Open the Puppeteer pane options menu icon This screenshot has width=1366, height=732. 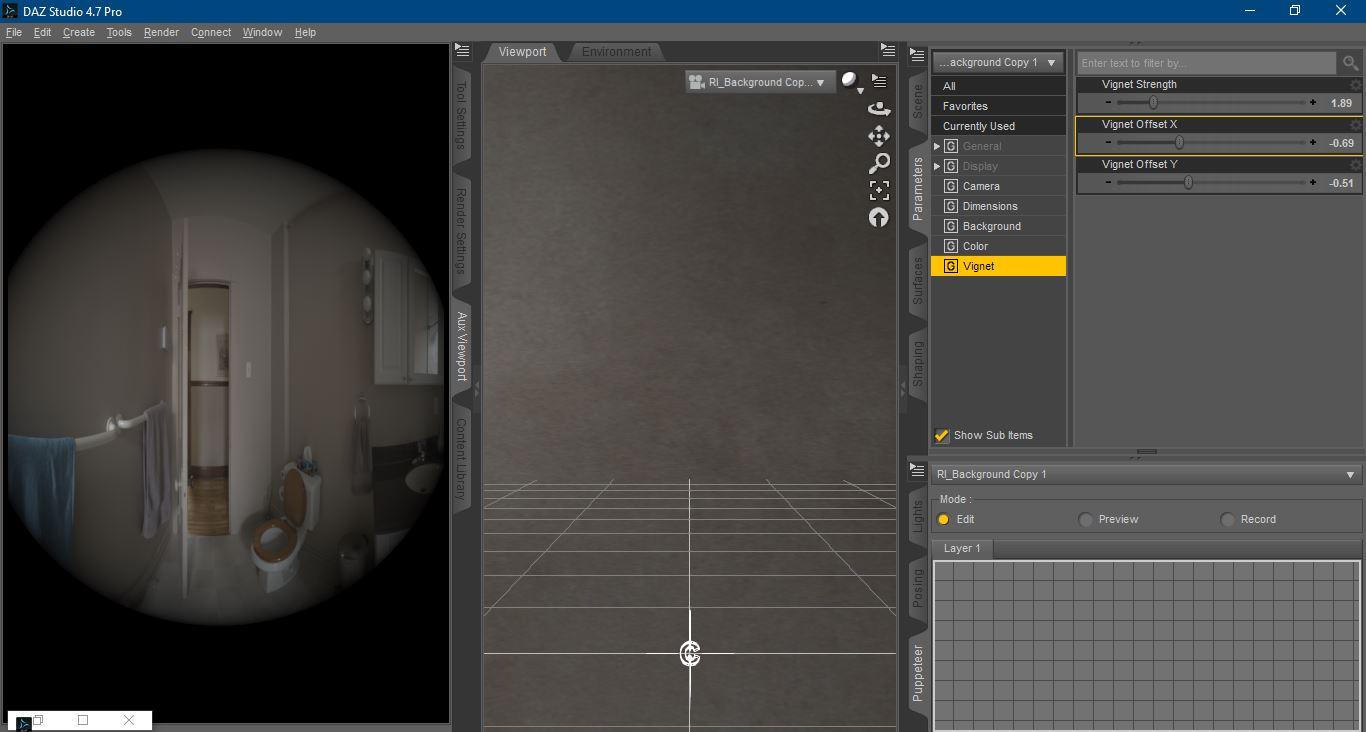pos(917,471)
